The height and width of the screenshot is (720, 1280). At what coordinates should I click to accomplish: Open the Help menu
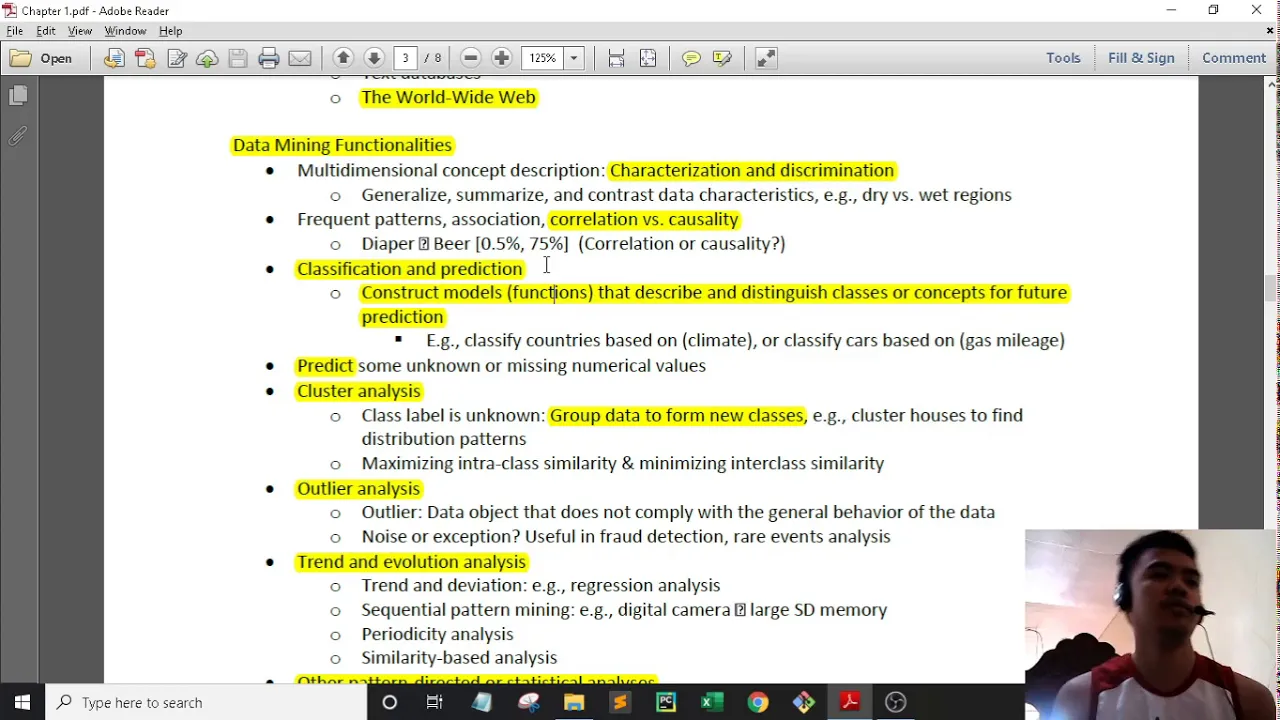171,31
